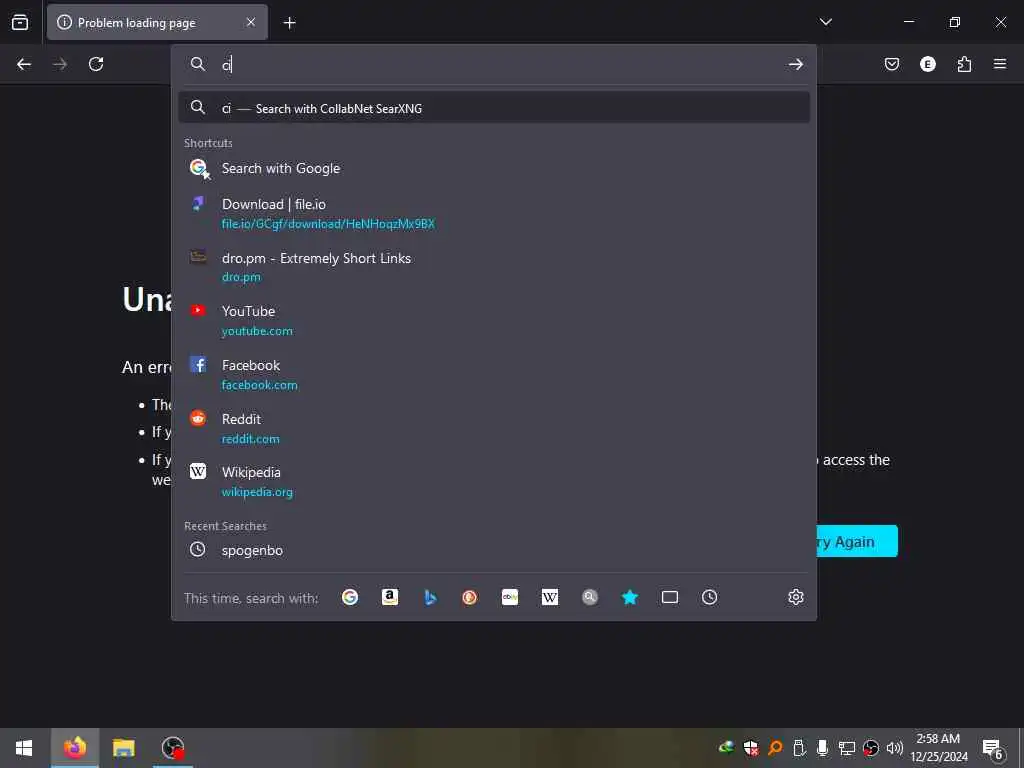Search this time with Amazon icon
The height and width of the screenshot is (768, 1024).
(x=390, y=597)
